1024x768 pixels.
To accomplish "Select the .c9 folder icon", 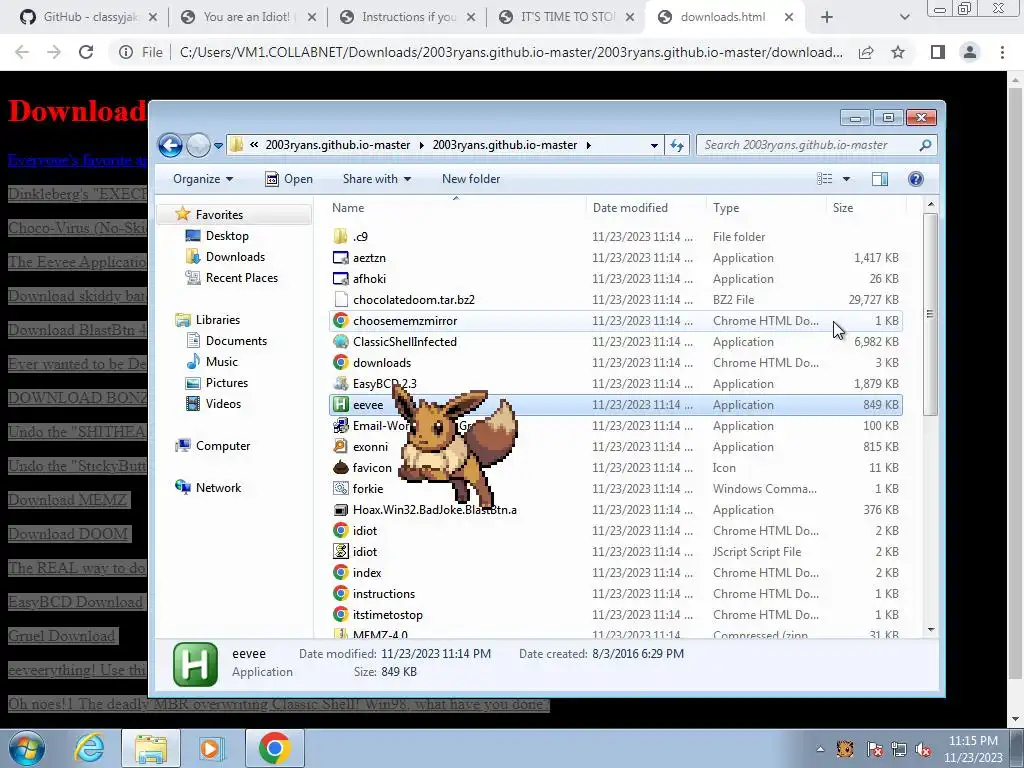I will tap(340, 236).
